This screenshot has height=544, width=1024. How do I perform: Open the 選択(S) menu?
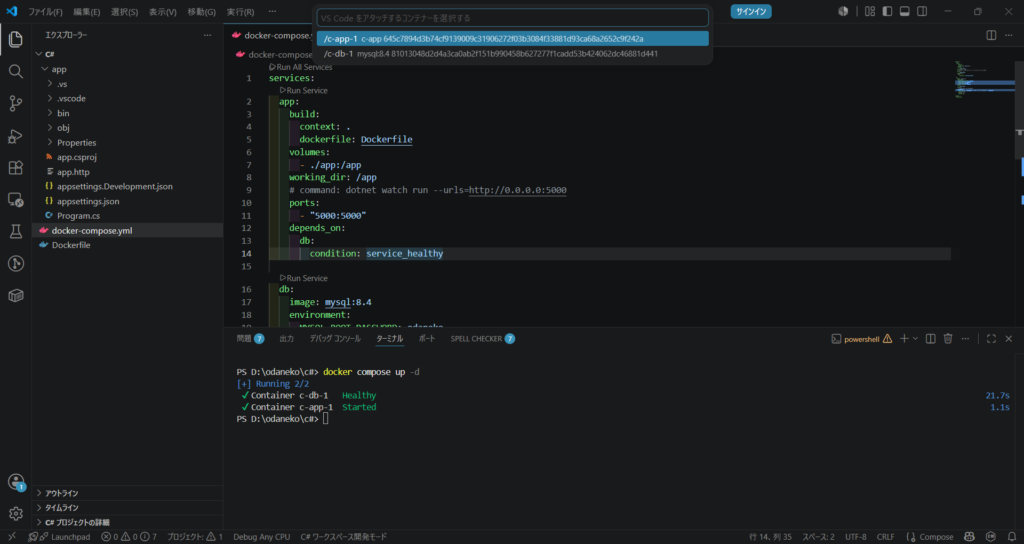pyautogui.click(x=124, y=12)
